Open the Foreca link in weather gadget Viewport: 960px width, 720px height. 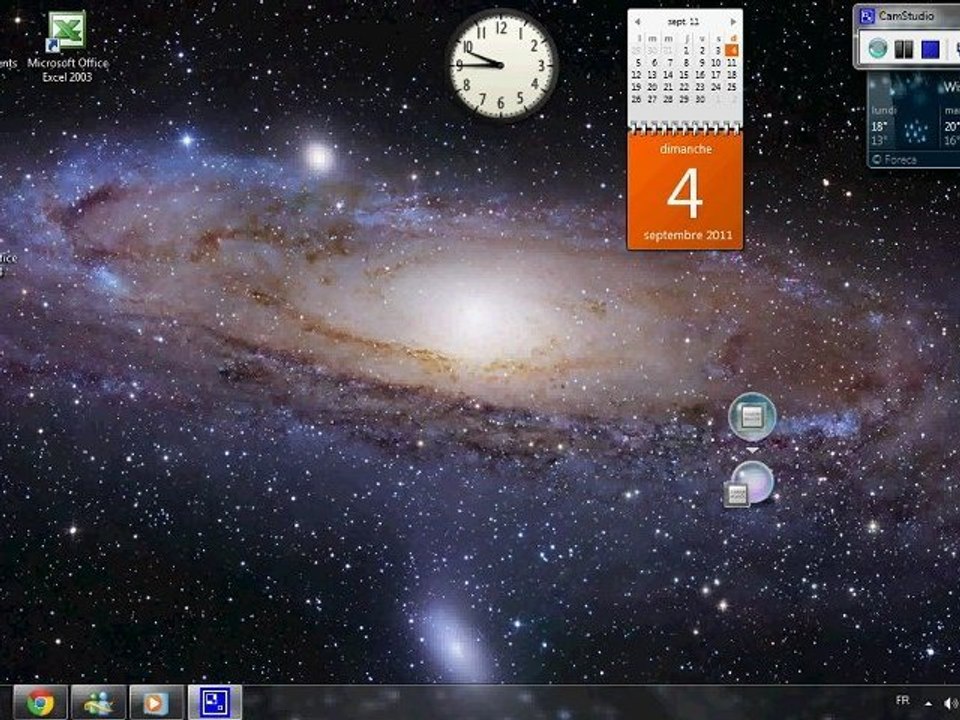[x=894, y=160]
